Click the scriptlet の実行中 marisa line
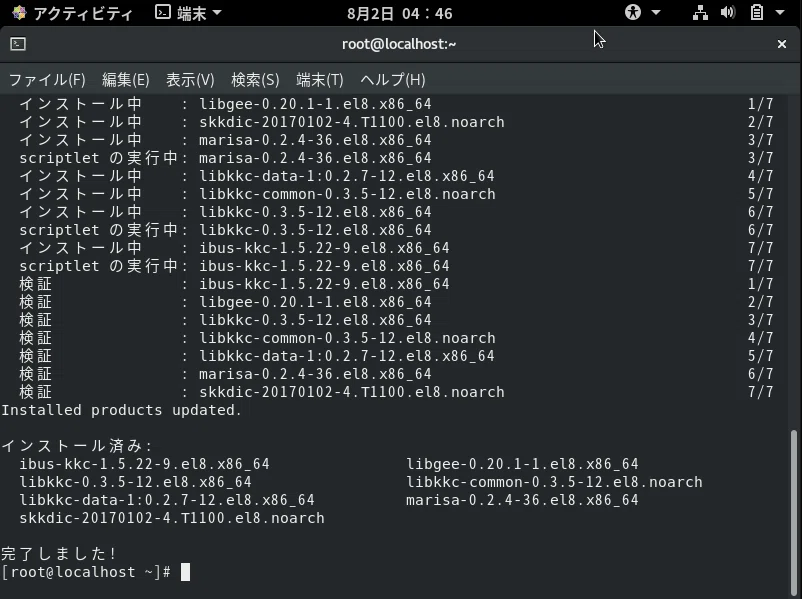Viewport: 802px width, 599px height. click(396, 158)
